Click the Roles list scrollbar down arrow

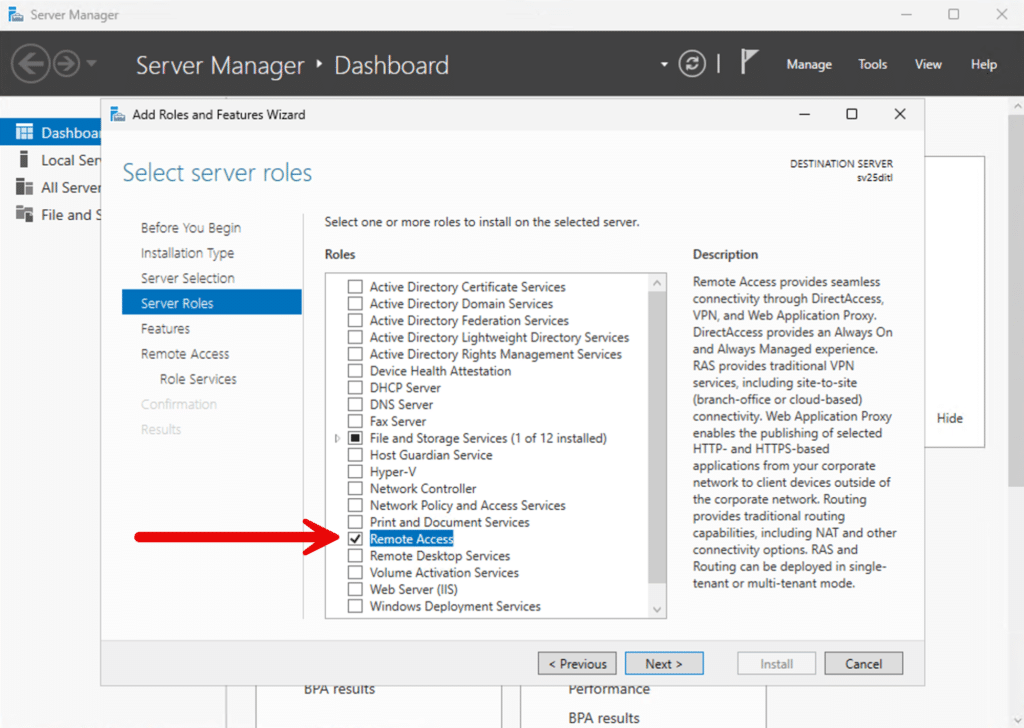[657, 607]
